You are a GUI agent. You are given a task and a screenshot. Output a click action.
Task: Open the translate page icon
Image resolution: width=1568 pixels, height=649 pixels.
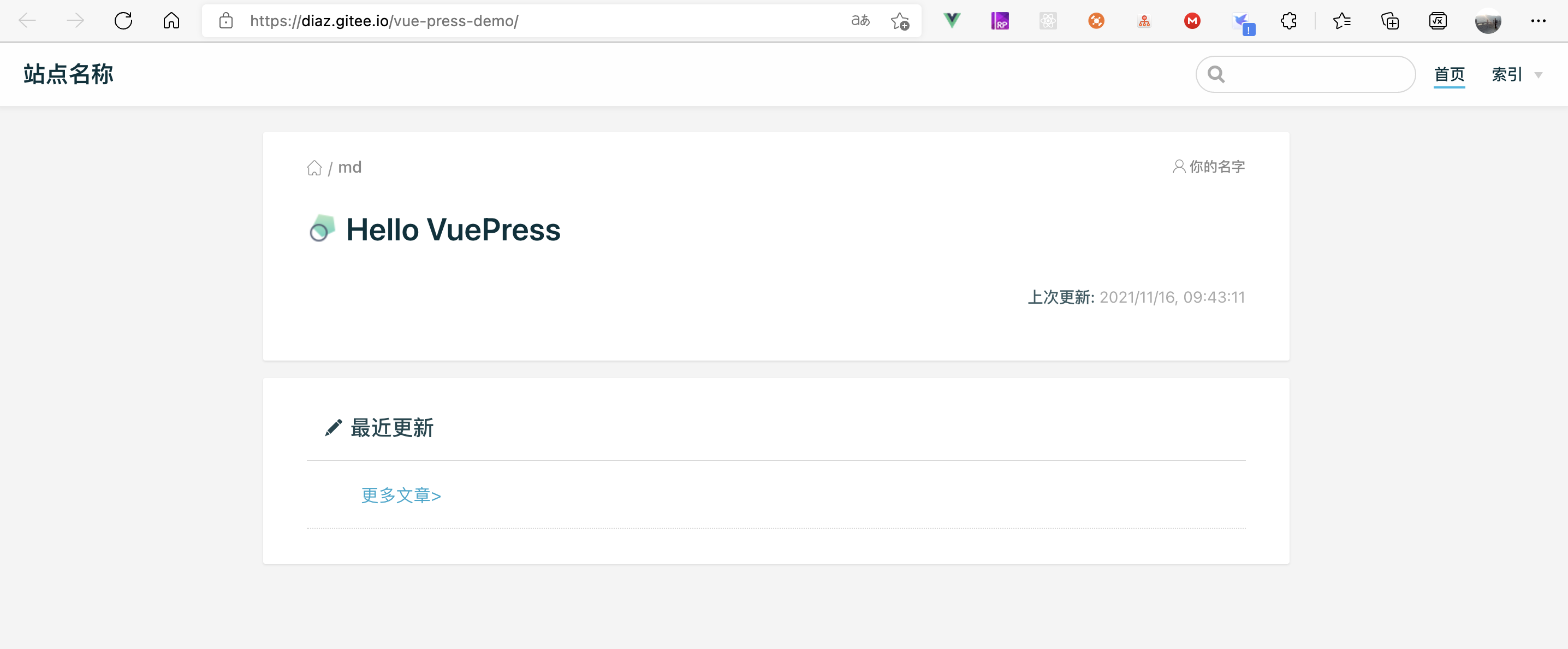click(x=860, y=21)
